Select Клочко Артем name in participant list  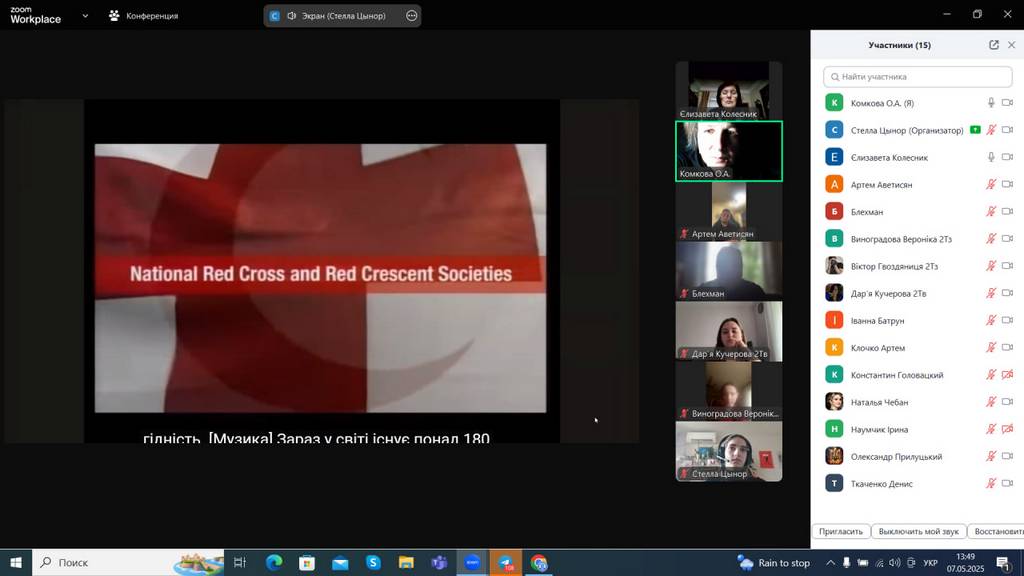click(878, 348)
